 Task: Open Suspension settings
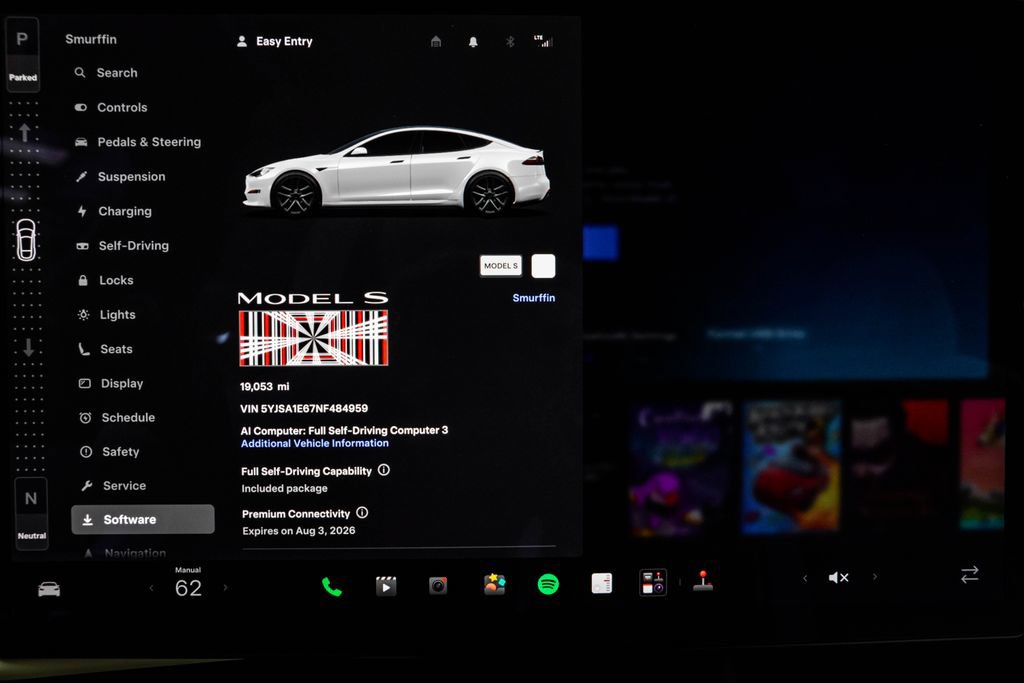click(x=120, y=176)
